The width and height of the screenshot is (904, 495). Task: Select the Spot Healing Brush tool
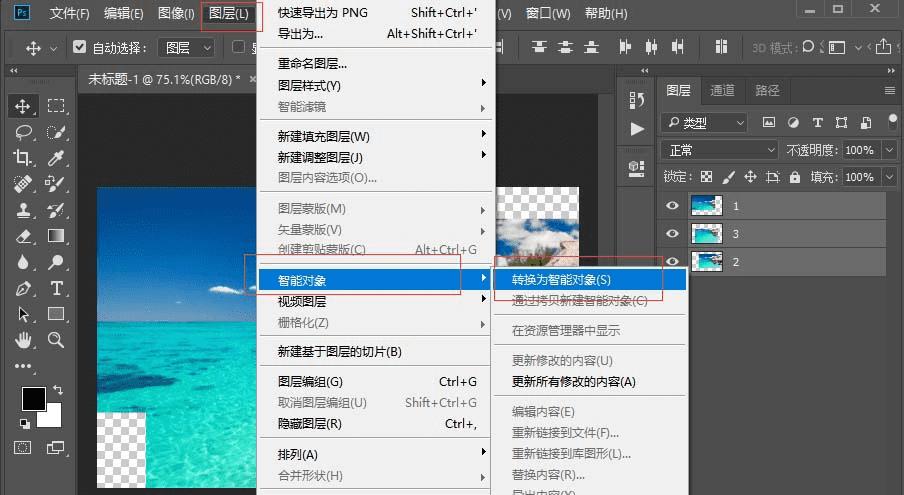point(22,183)
